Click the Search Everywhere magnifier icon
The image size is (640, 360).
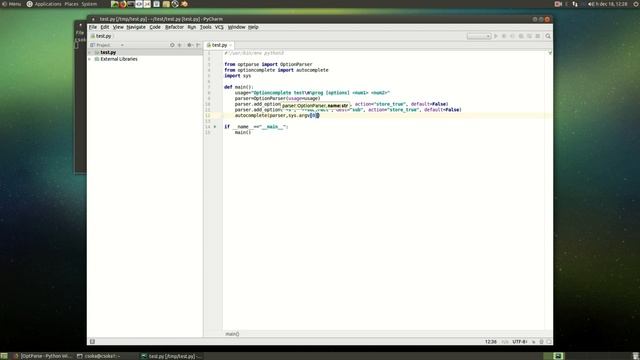(548, 36)
